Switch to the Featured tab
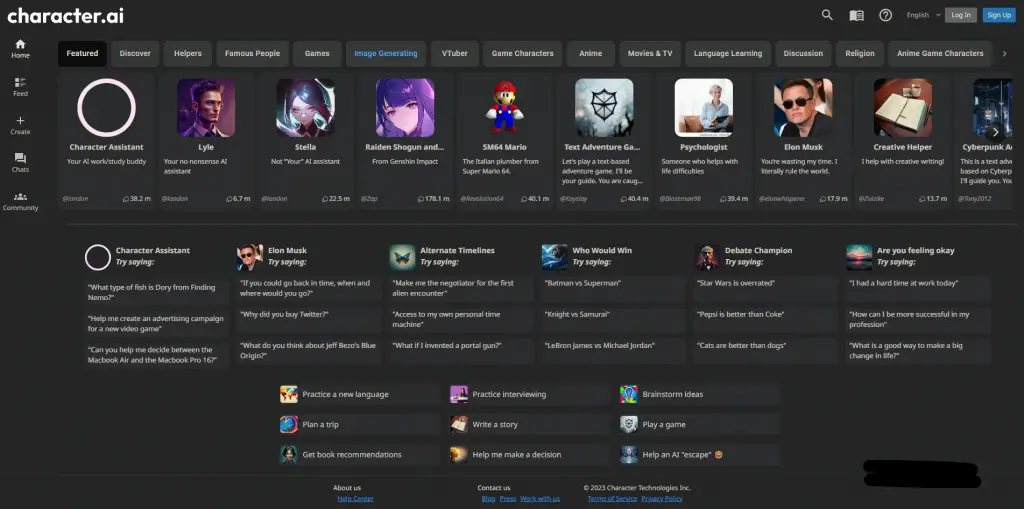This screenshot has height=509, width=1024. (x=82, y=54)
